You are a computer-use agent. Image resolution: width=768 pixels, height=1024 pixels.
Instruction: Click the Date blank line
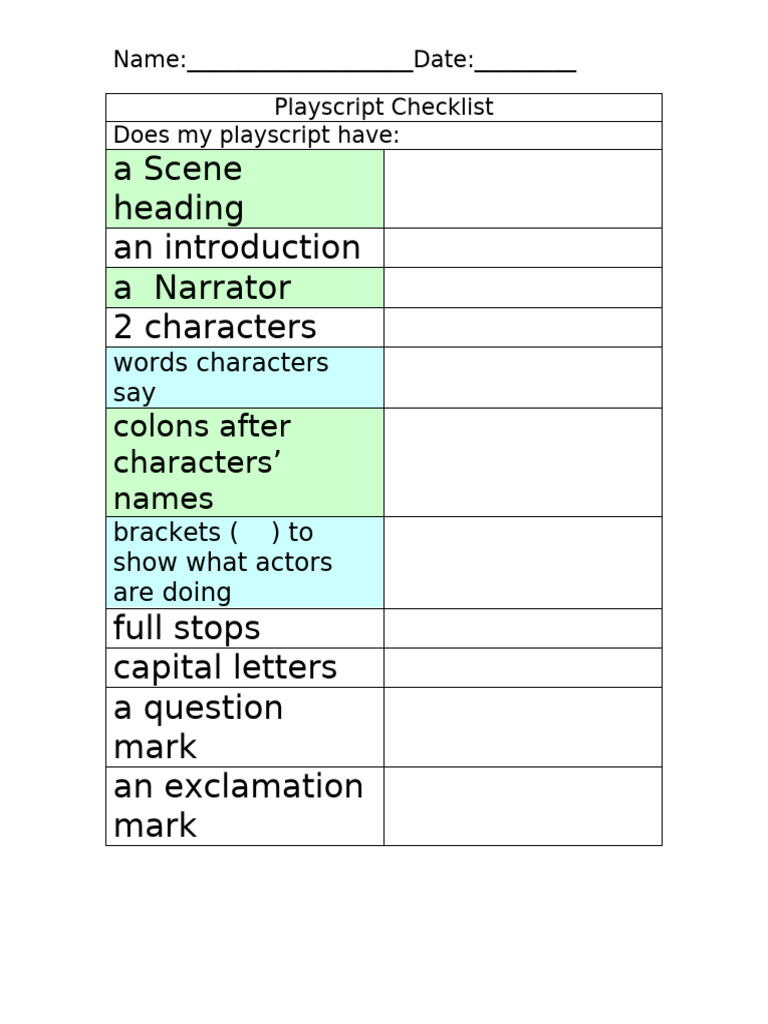525,64
